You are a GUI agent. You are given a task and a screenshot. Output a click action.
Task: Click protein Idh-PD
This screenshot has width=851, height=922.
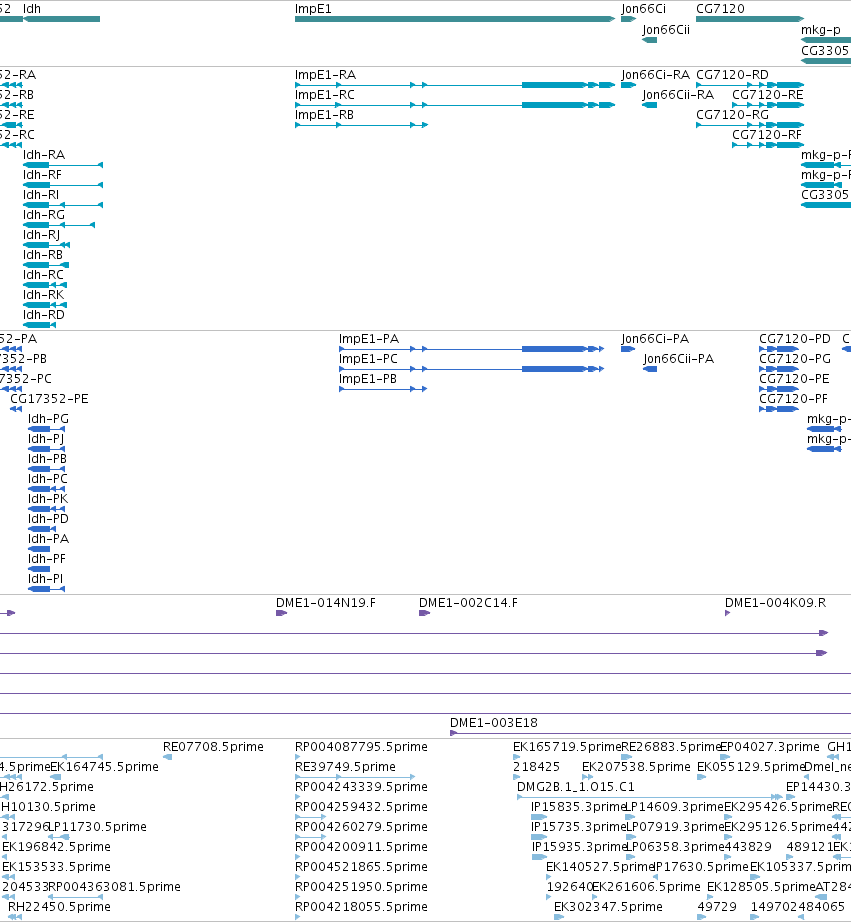(42, 529)
